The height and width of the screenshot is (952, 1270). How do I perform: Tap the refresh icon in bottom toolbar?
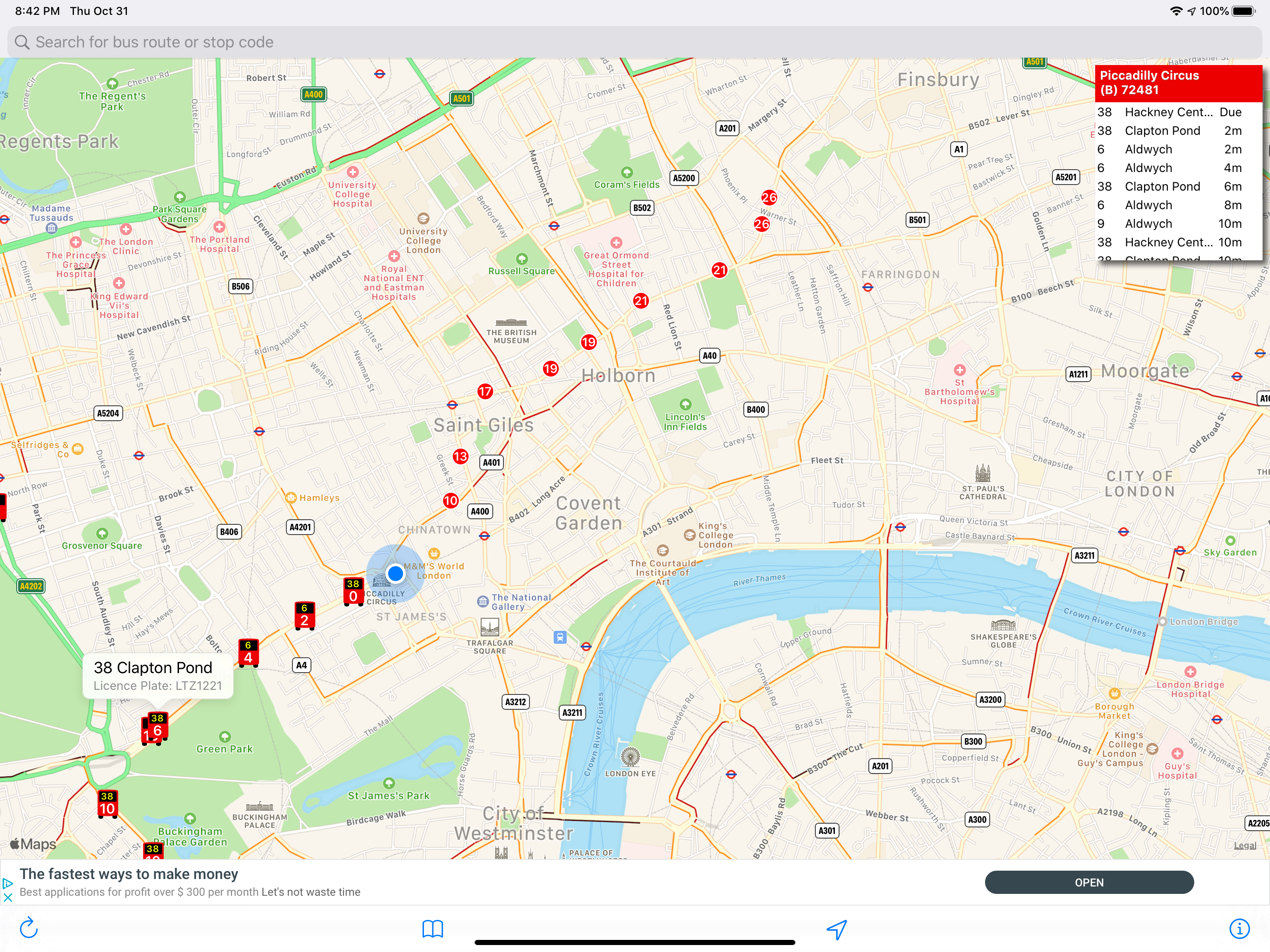29,928
